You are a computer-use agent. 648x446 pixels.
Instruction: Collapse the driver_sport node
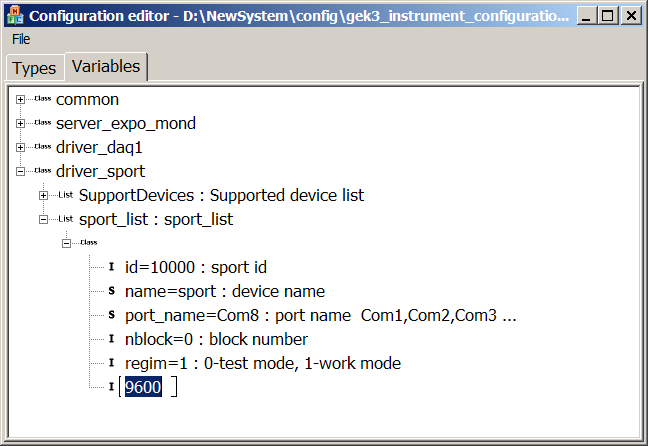click(20, 172)
